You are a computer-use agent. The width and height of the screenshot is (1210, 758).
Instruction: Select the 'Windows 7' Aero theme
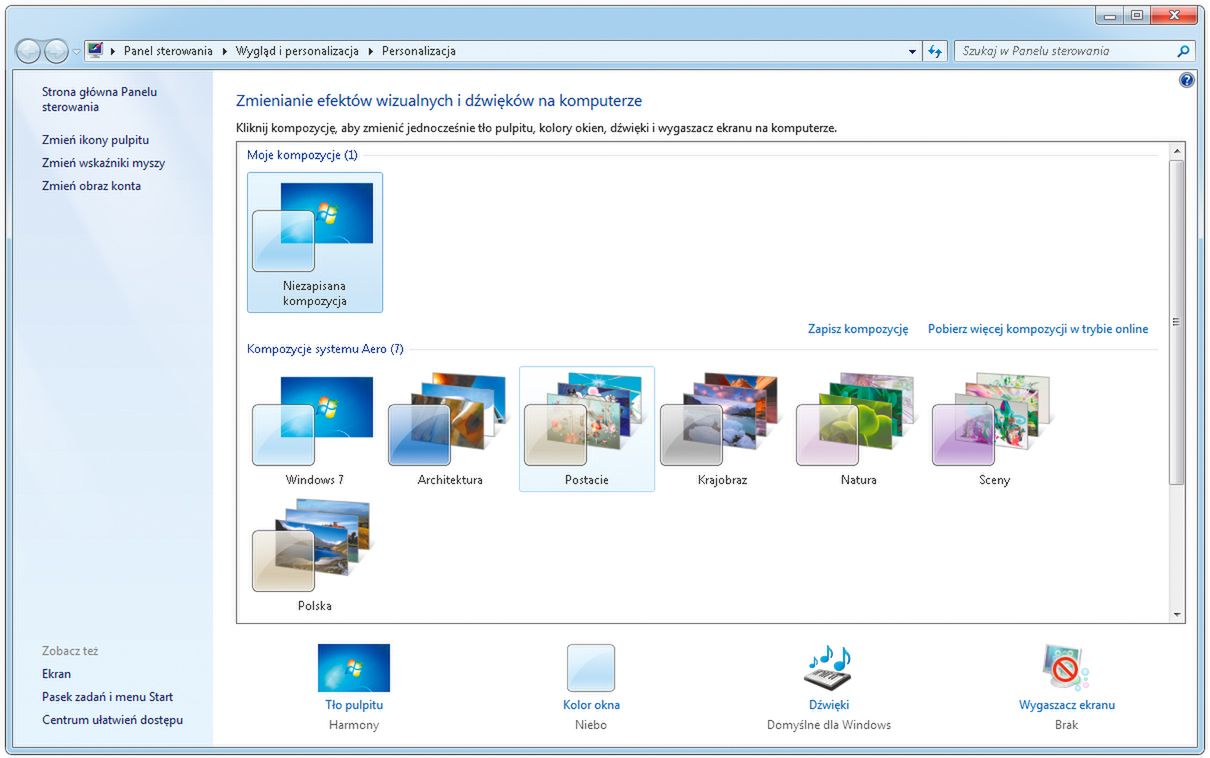pos(314,430)
